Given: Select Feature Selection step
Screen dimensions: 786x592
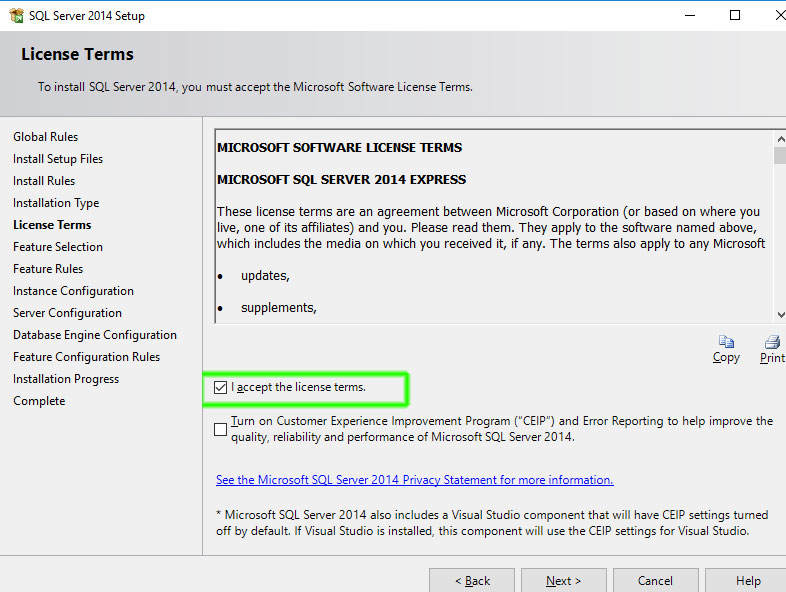Looking at the screenshot, I should 58,247.
